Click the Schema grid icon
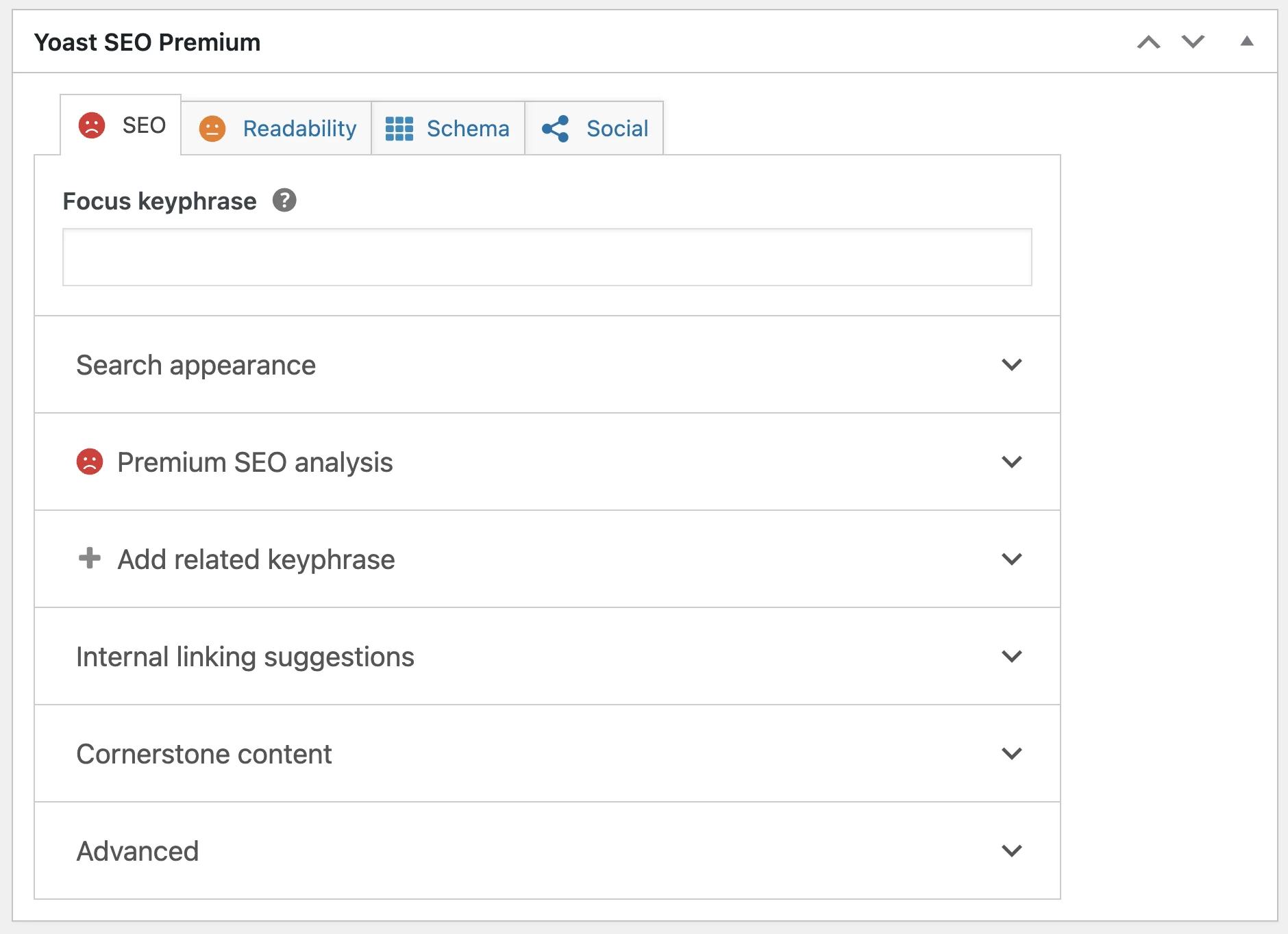 click(x=399, y=129)
